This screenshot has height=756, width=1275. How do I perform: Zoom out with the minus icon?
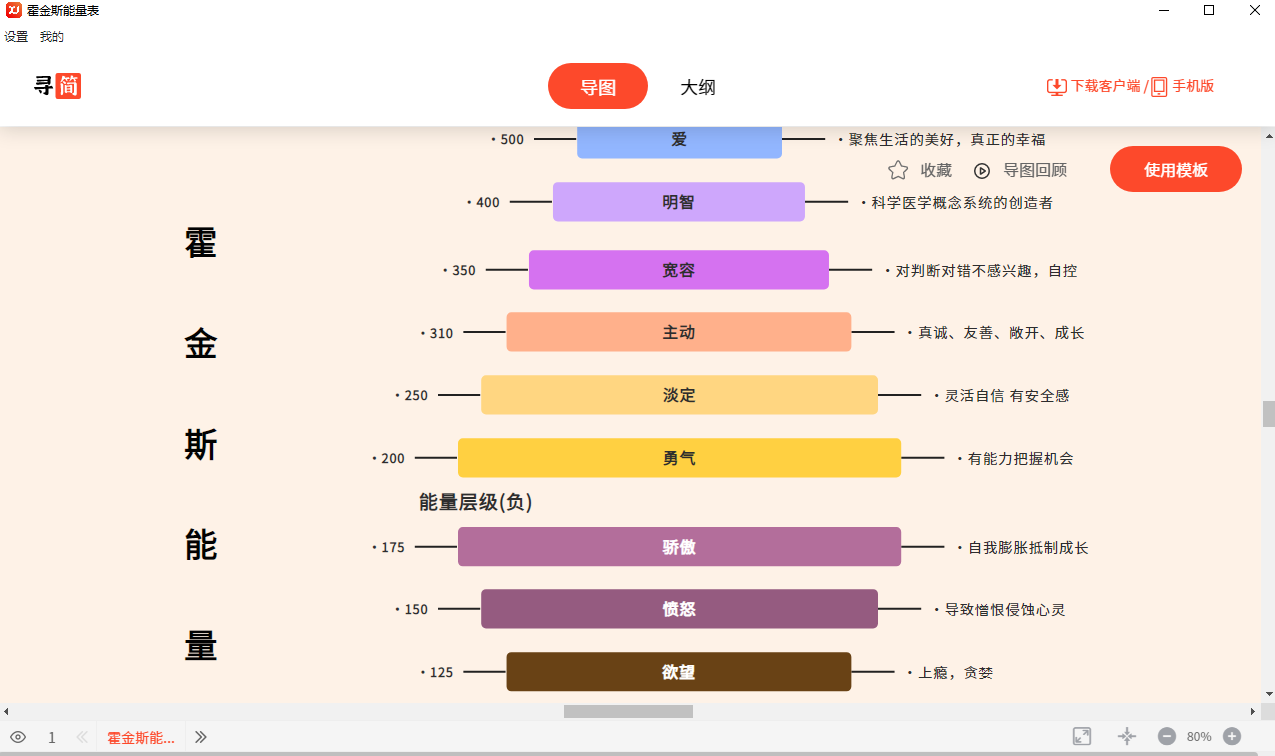coord(1166,736)
